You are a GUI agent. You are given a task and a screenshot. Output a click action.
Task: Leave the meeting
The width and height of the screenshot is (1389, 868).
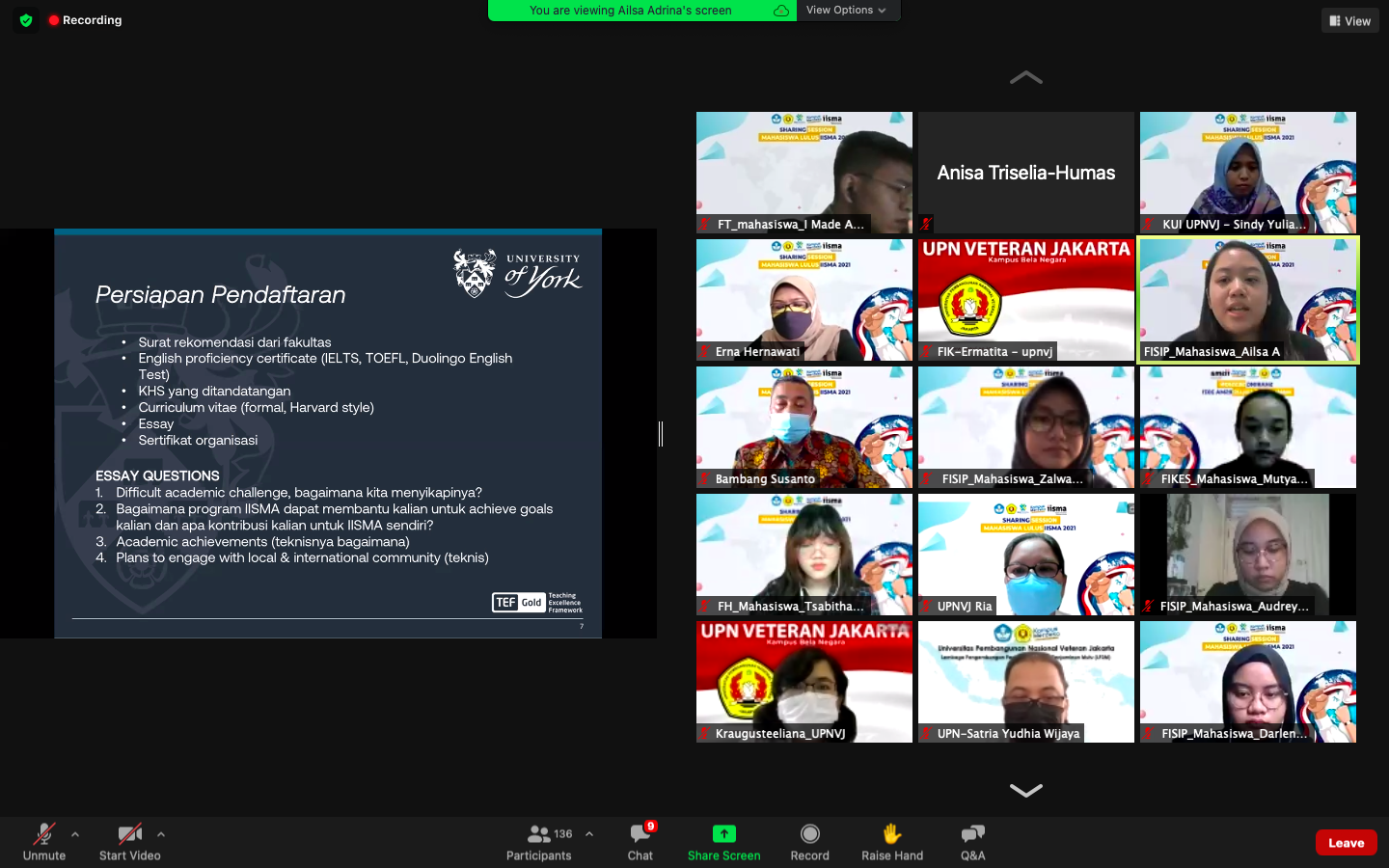pyautogui.click(x=1346, y=842)
